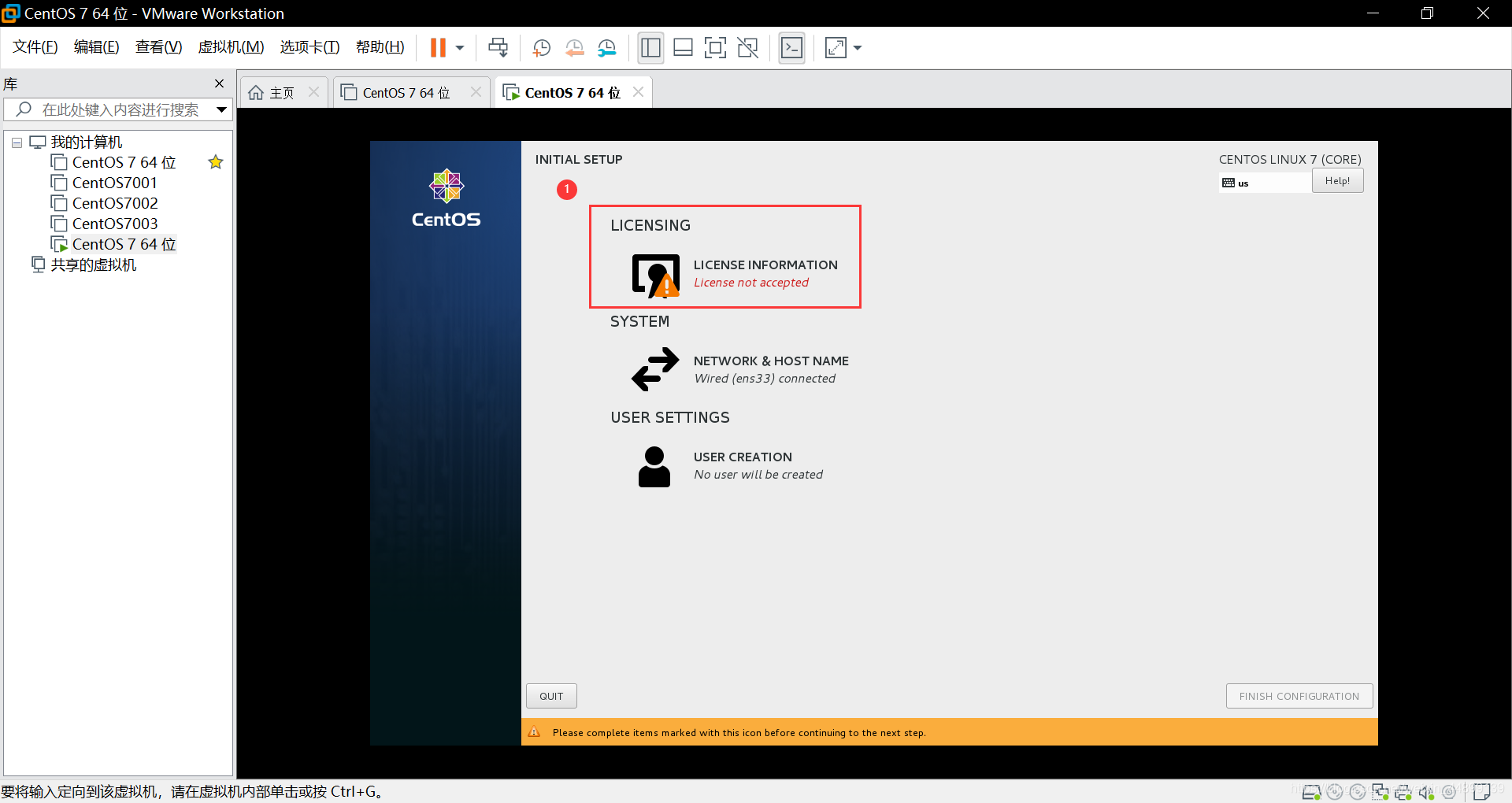The width and height of the screenshot is (1512, 803).
Task: Toggle the thumbnail bar view
Action: (x=683, y=48)
